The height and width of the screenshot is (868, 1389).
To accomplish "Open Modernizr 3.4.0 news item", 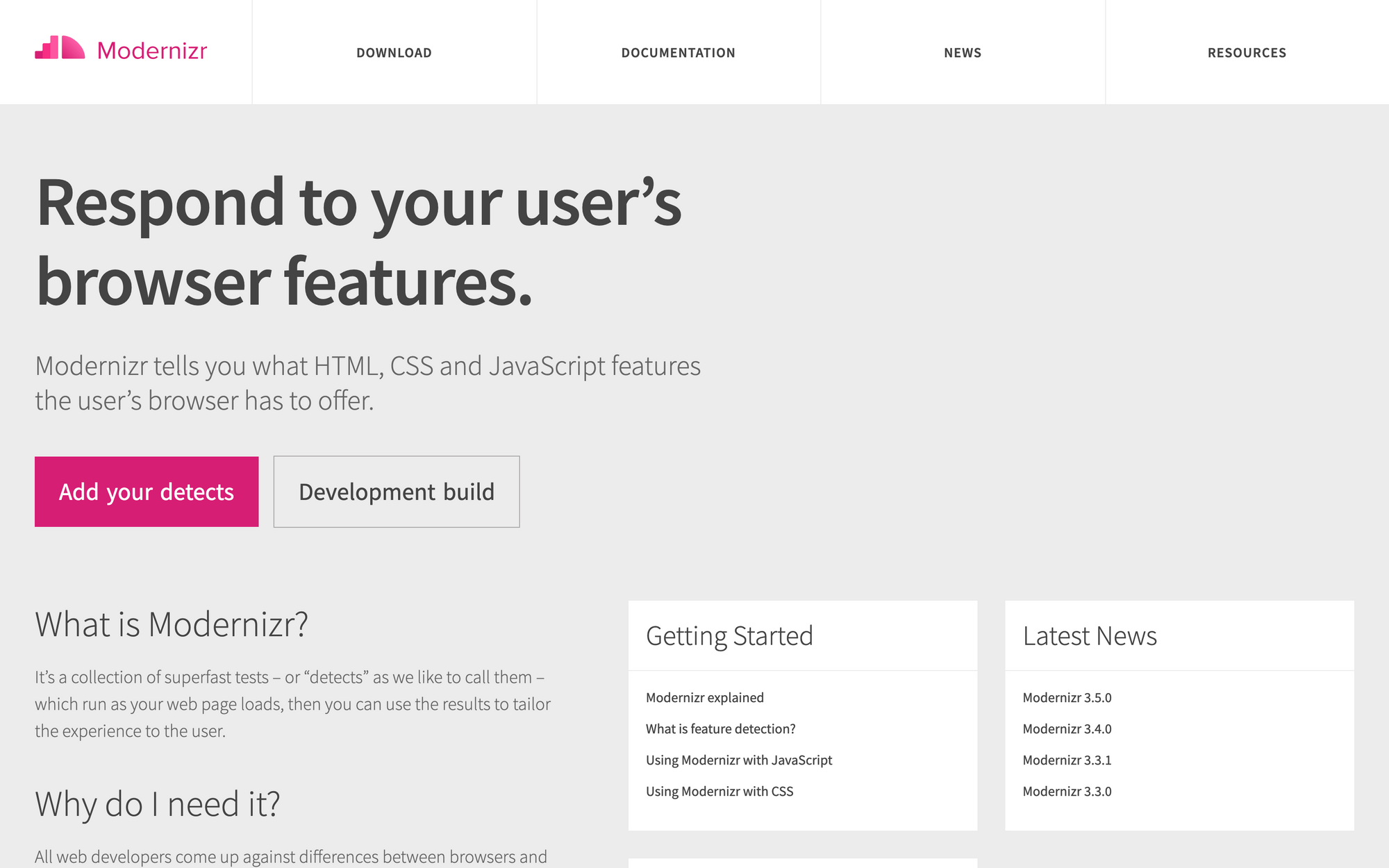I will [x=1067, y=728].
